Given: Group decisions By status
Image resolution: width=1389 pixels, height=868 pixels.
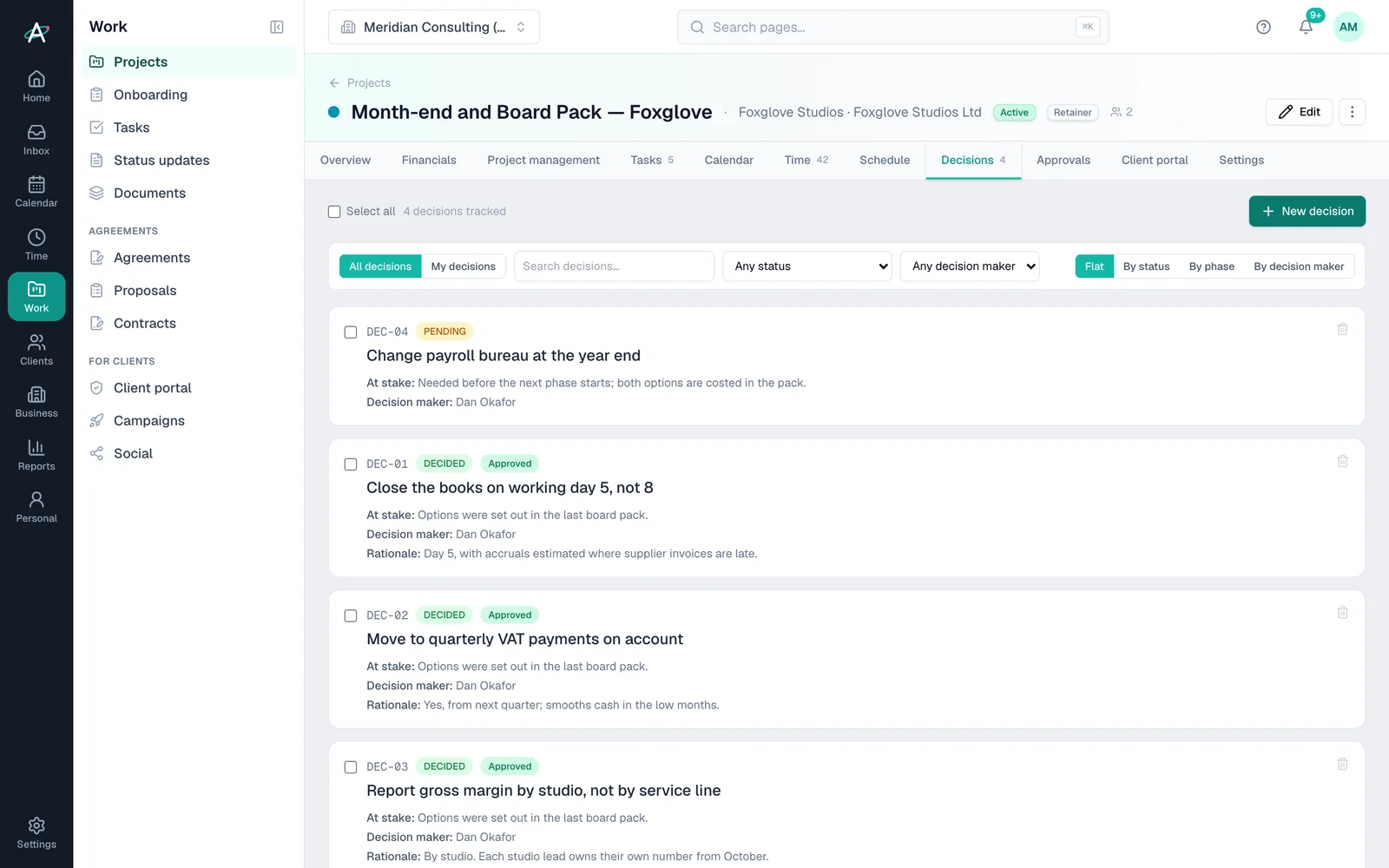Looking at the screenshot, I should click(x=1146, y=266).
